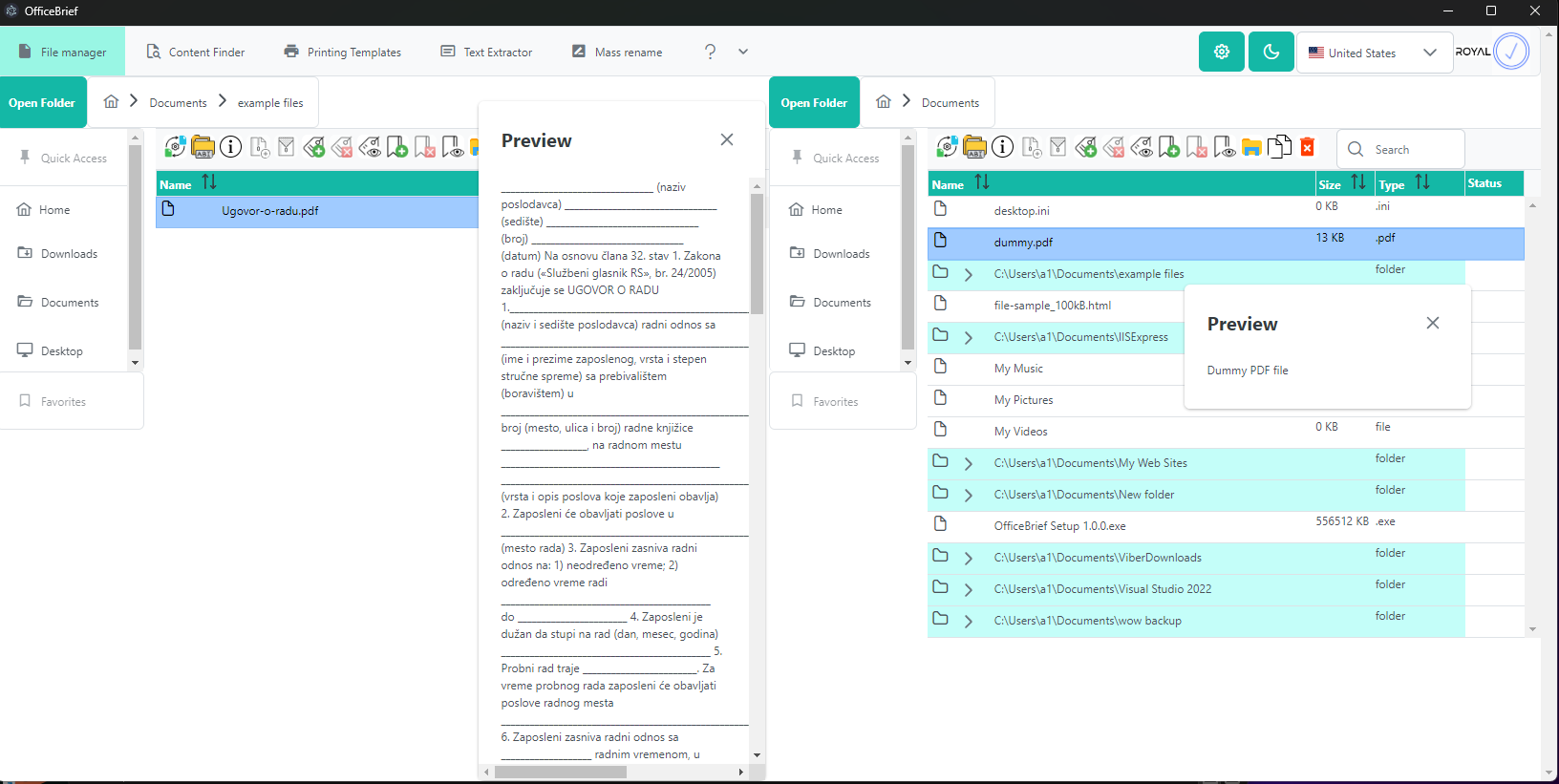The height and width of the screenshot is (784, 1559).
Task: Click the add tag icon in left pane toolbar
Action: point(314,147)
